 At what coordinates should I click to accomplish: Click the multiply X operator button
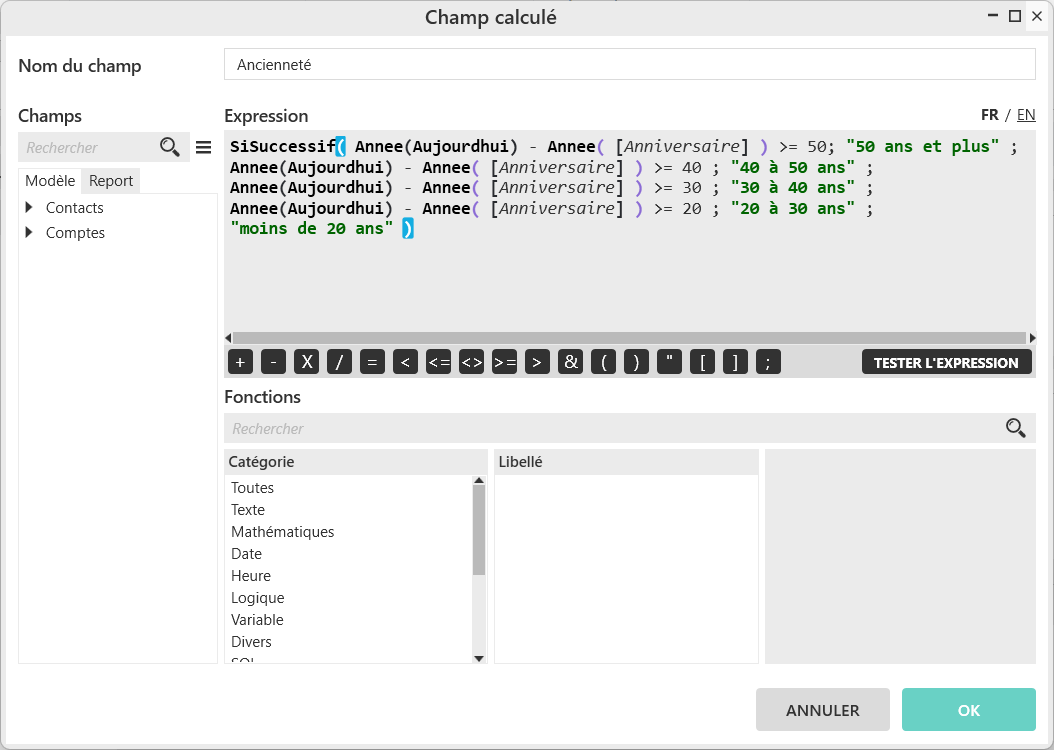306,362
